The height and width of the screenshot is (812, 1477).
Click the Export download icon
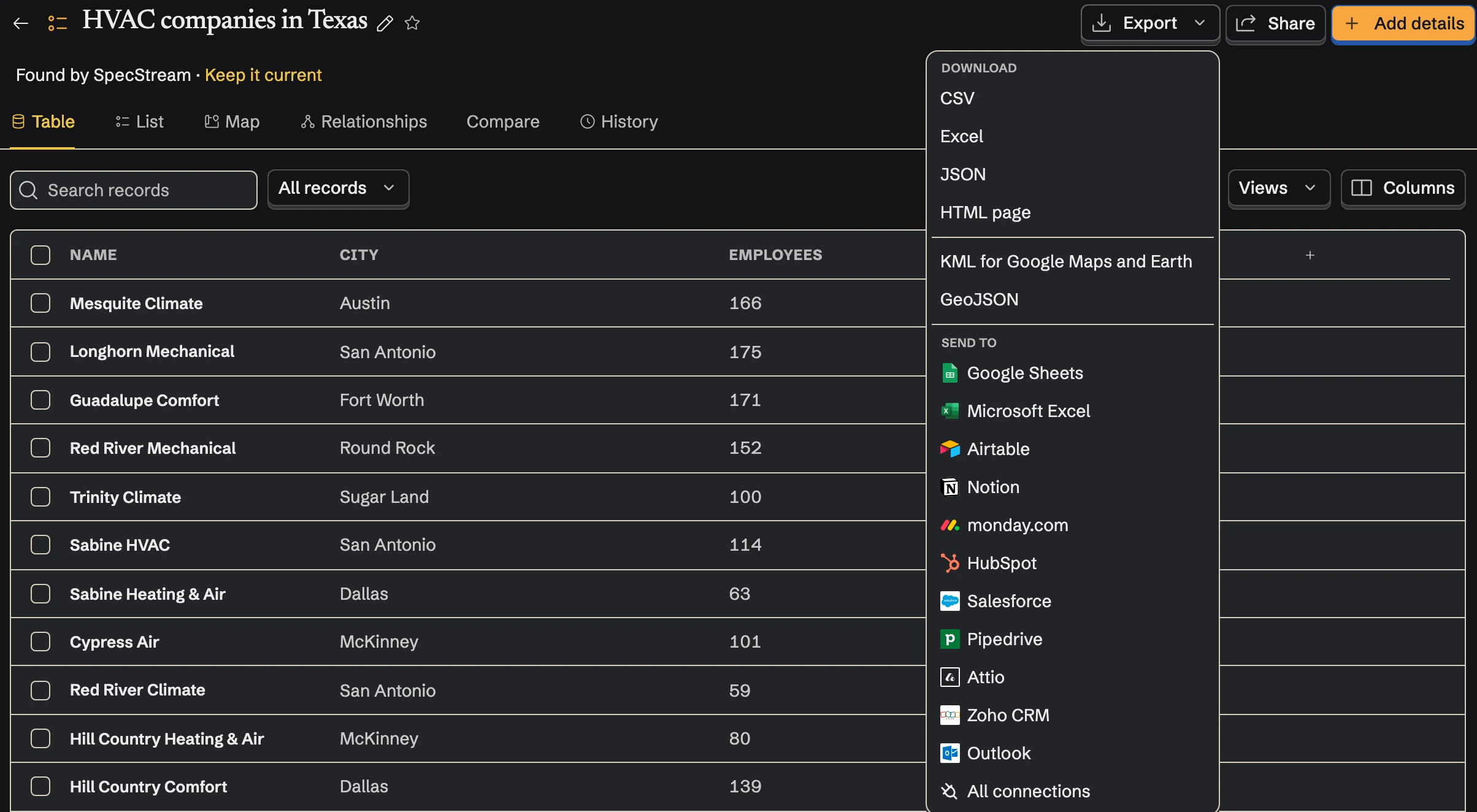tap(1102, 23)
